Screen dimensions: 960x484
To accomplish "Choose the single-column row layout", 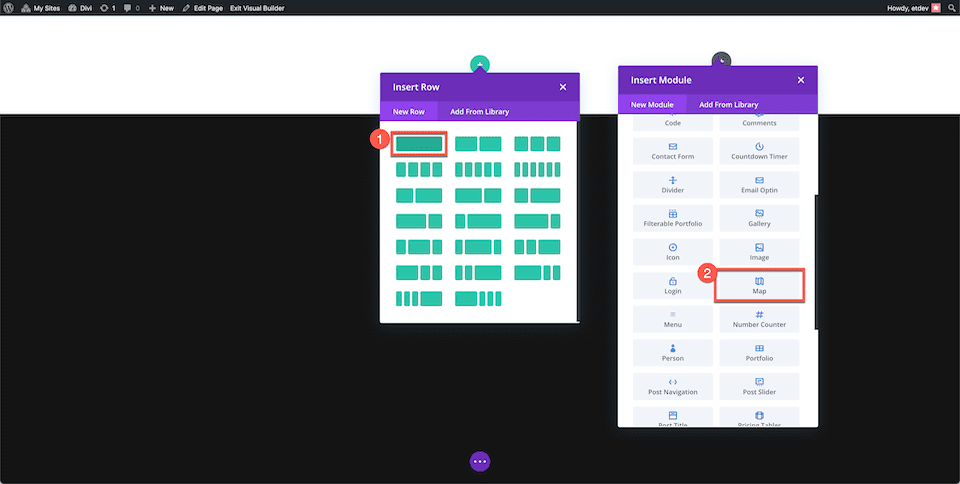I will tap(419, 144).
